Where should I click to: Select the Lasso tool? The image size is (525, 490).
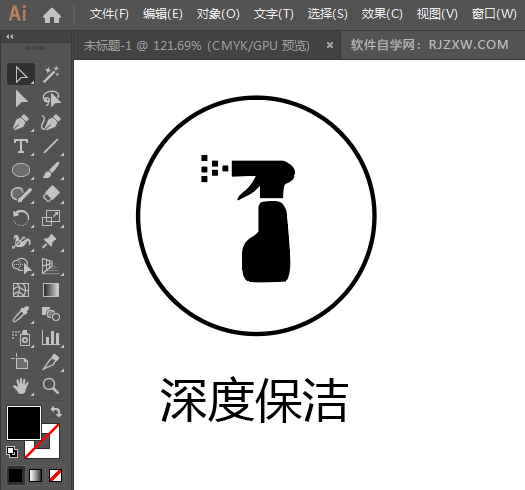[51, 98]
